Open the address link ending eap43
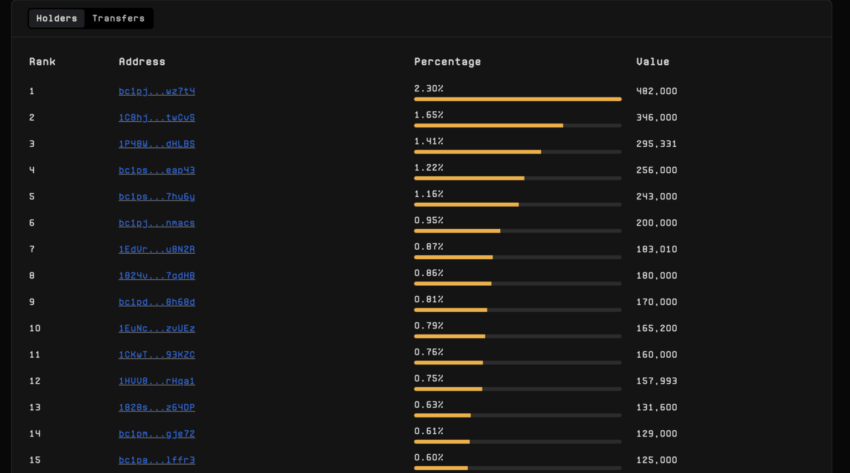 [x=157, y=170]
